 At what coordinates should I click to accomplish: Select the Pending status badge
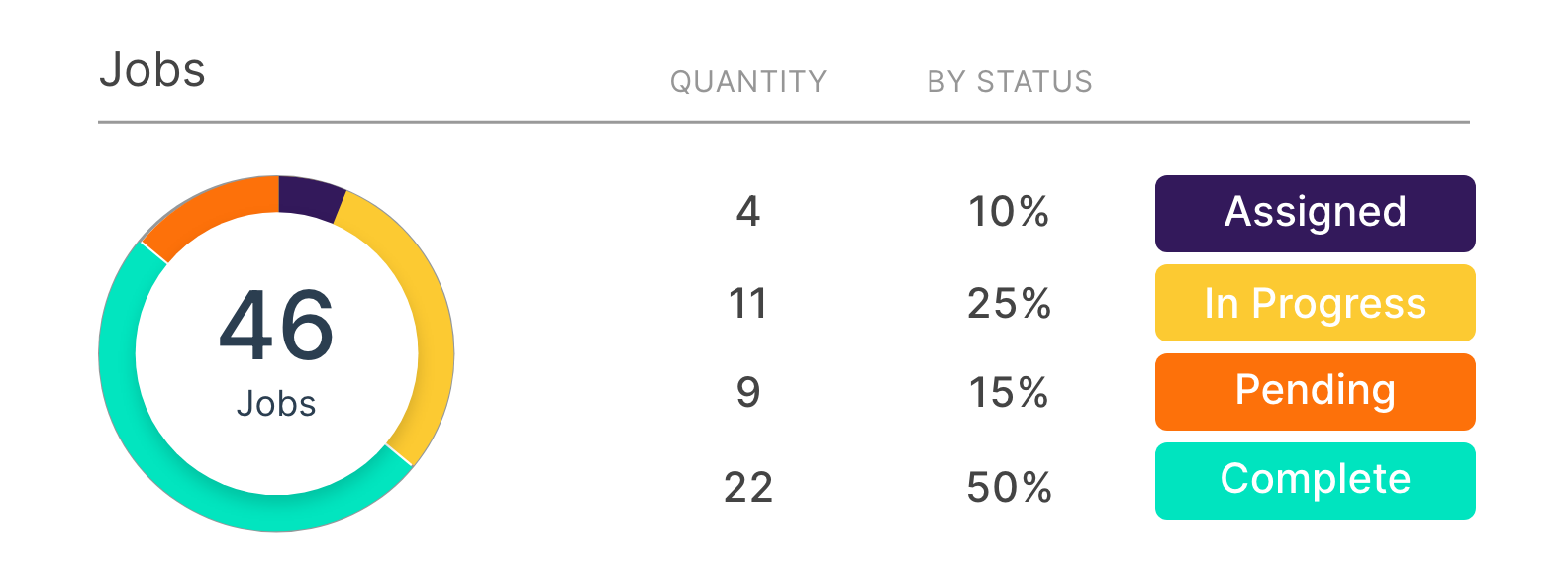point(1315,392)
